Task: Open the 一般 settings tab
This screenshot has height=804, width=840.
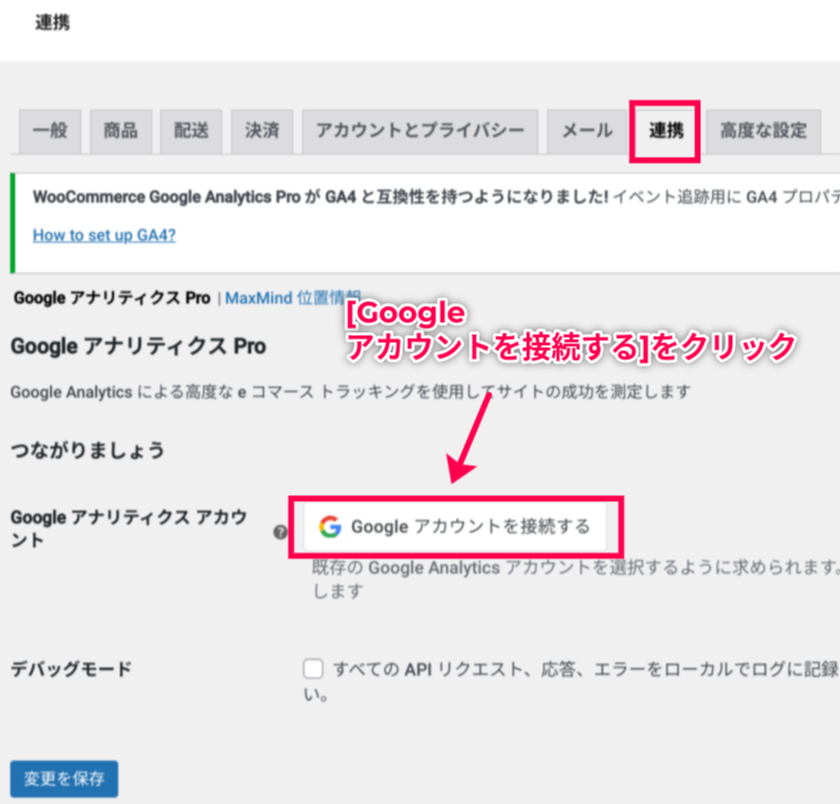Action: (50, 131)
